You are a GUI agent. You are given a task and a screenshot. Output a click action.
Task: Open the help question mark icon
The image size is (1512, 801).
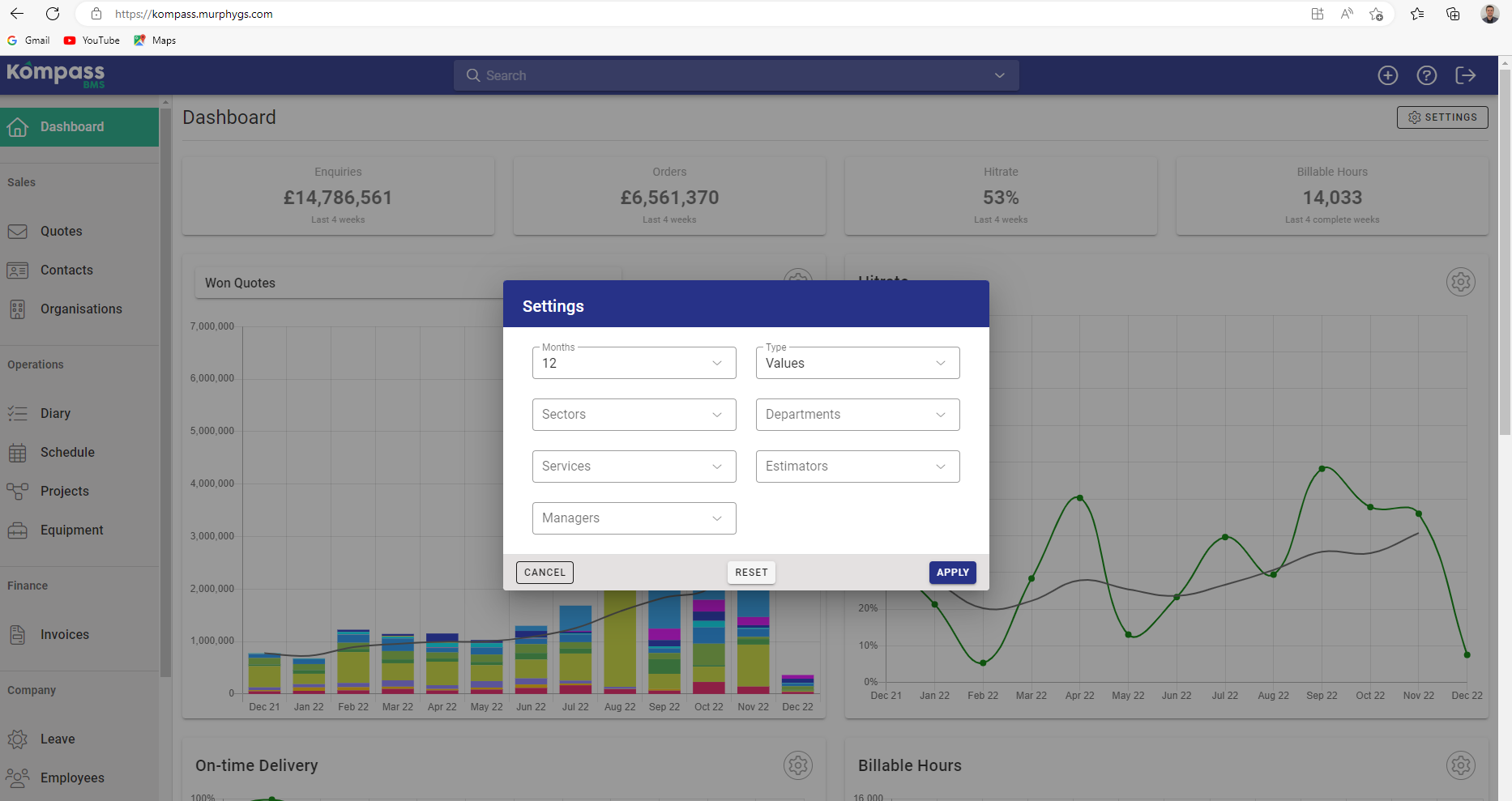[1427, 75]
